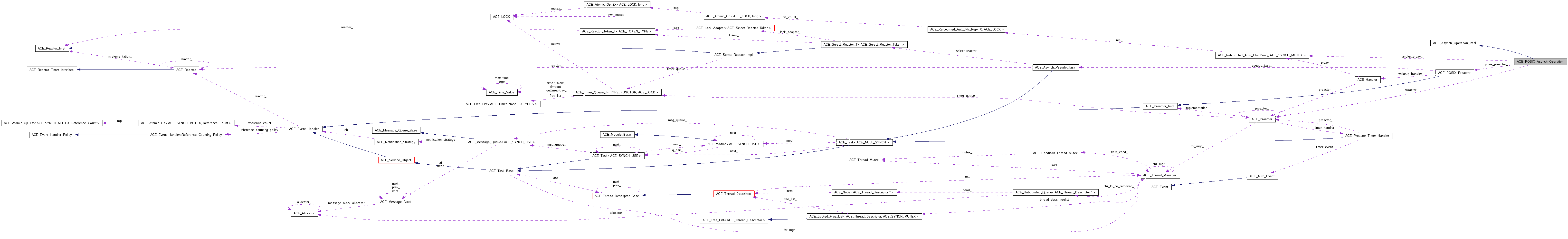The width and height of the screenshot is (1568, 239).
Task: Click the ACE_Asynch_Operation_Impl class node
Action: tap(1454, 43)
